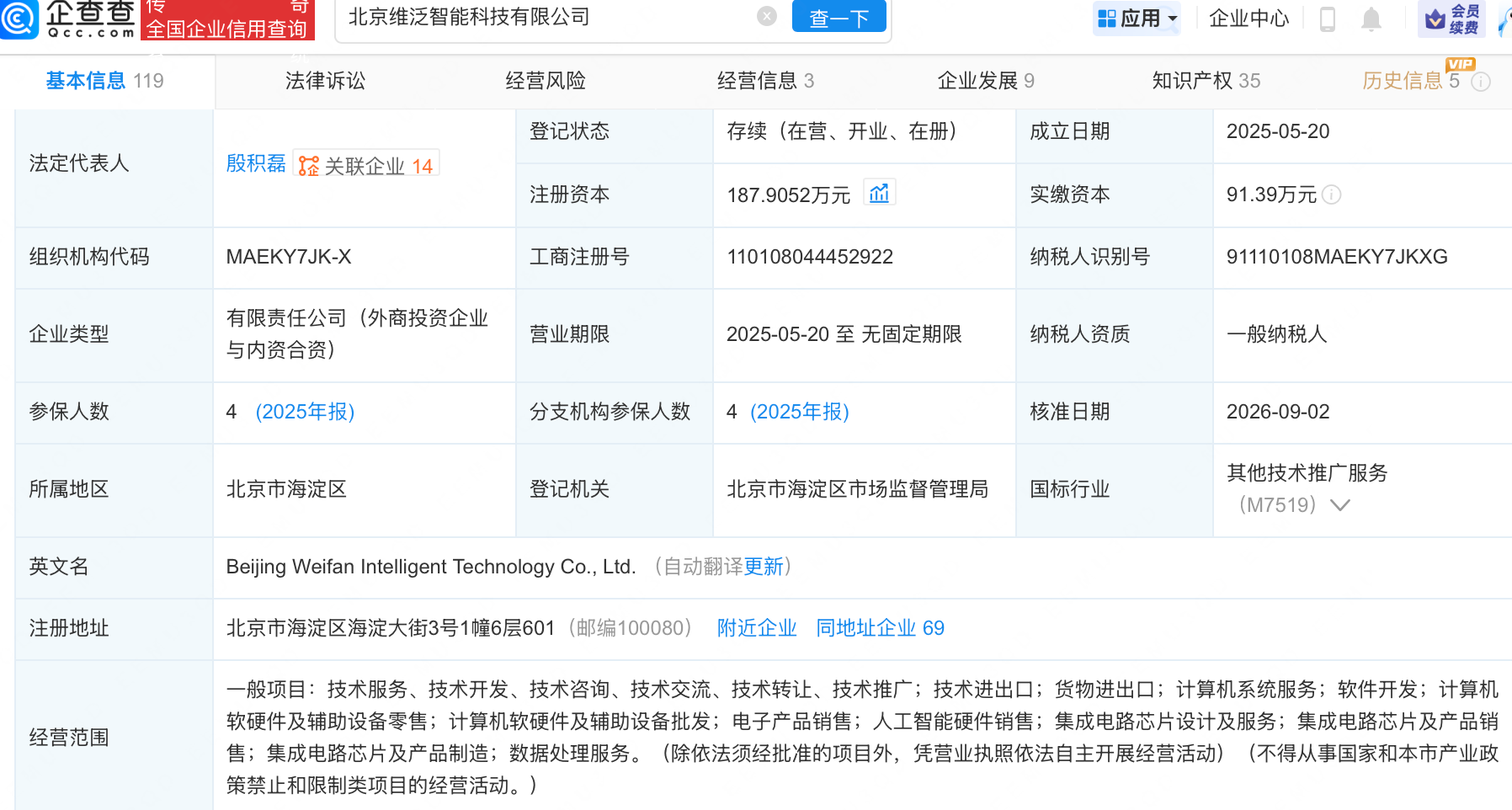This screenshot has height=810, width=1512.
Task: Click the Qcc.com logo icon
Action: pyautogui.click(x=19, y=18)
